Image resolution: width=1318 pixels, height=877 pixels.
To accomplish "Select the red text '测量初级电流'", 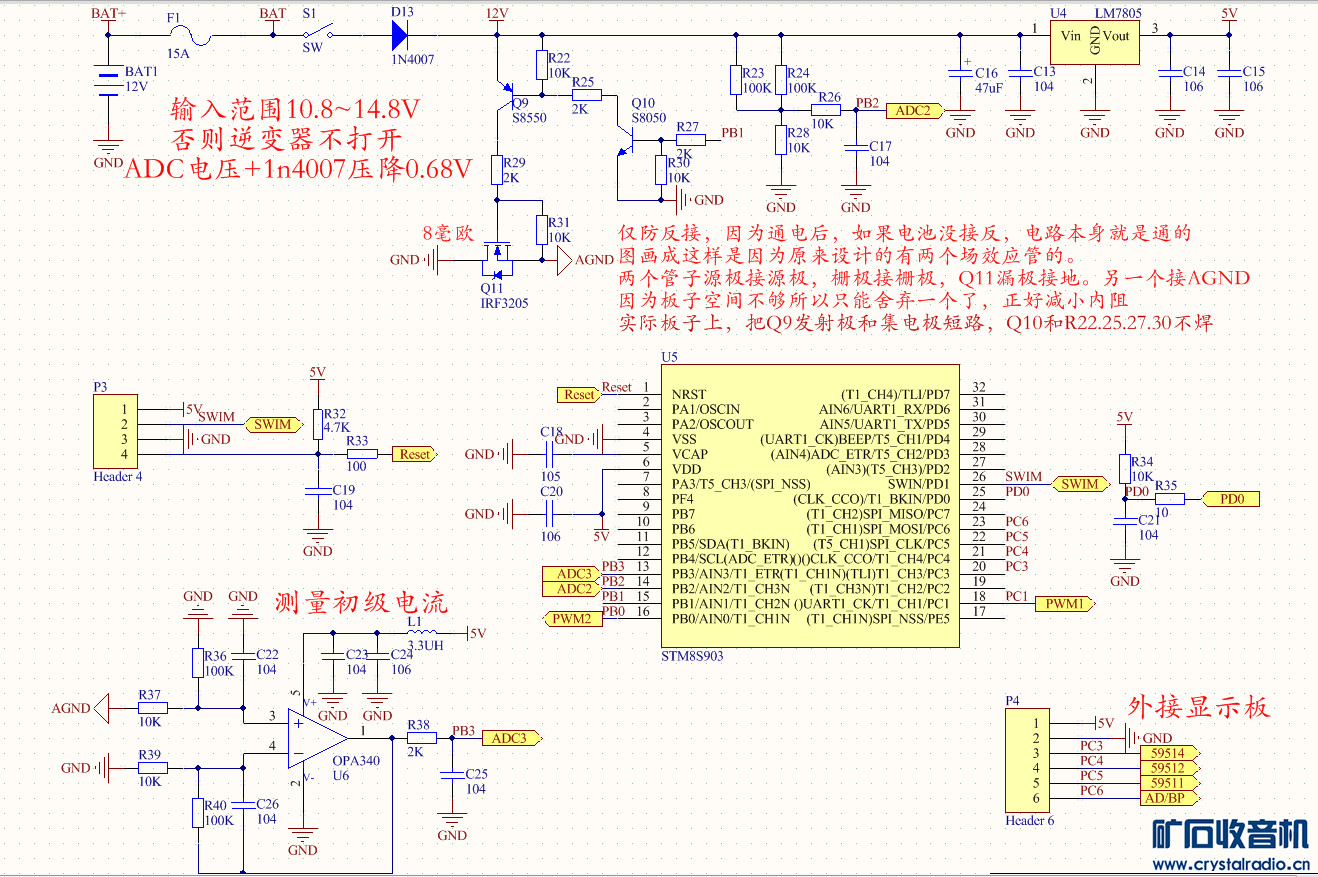I will [x=360, y=601].
